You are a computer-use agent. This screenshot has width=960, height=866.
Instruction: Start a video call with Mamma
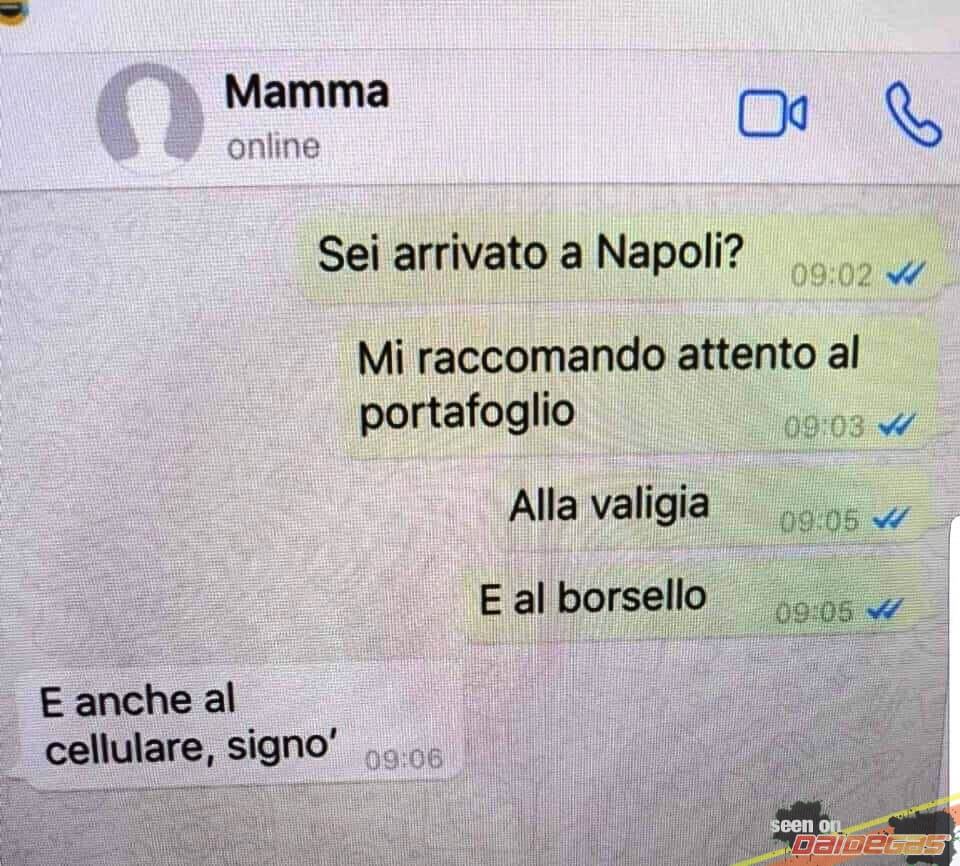click(x=773, y=113)
